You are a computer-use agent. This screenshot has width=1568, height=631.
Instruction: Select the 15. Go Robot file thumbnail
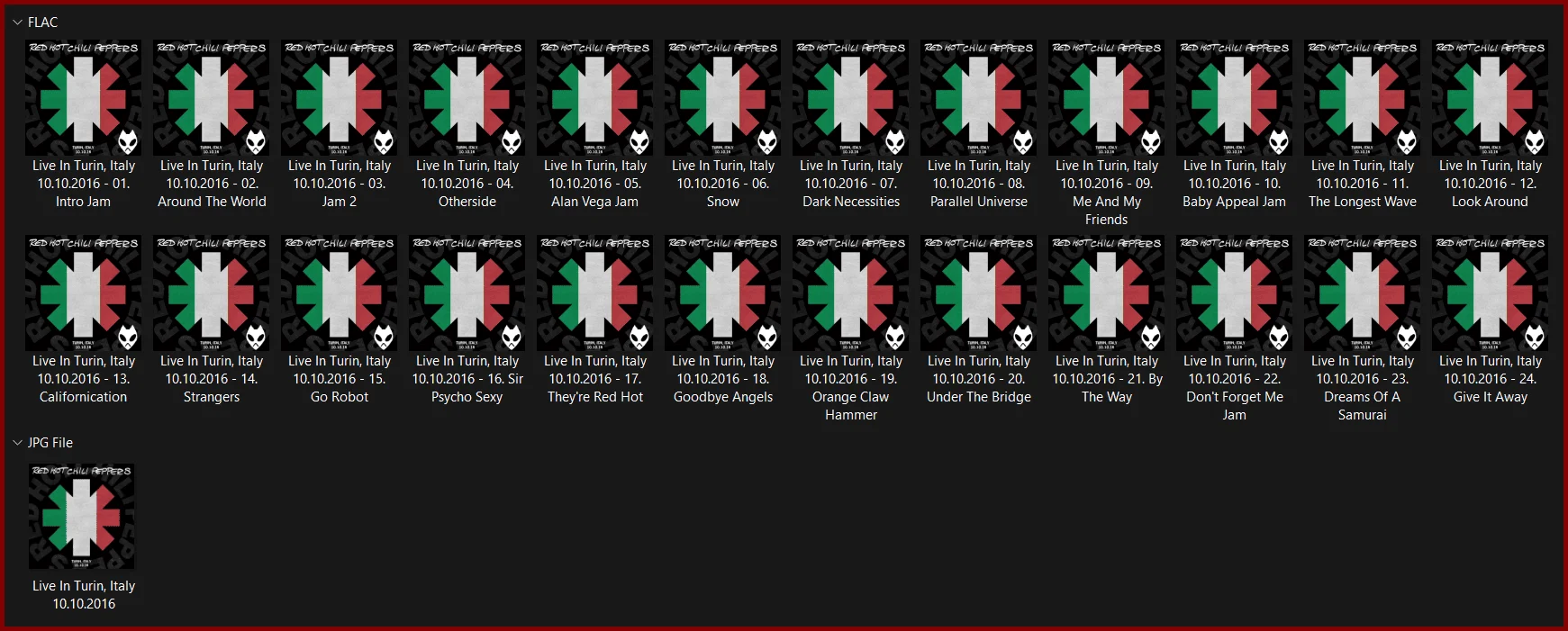pyautogui.click(x=340, y=293)
